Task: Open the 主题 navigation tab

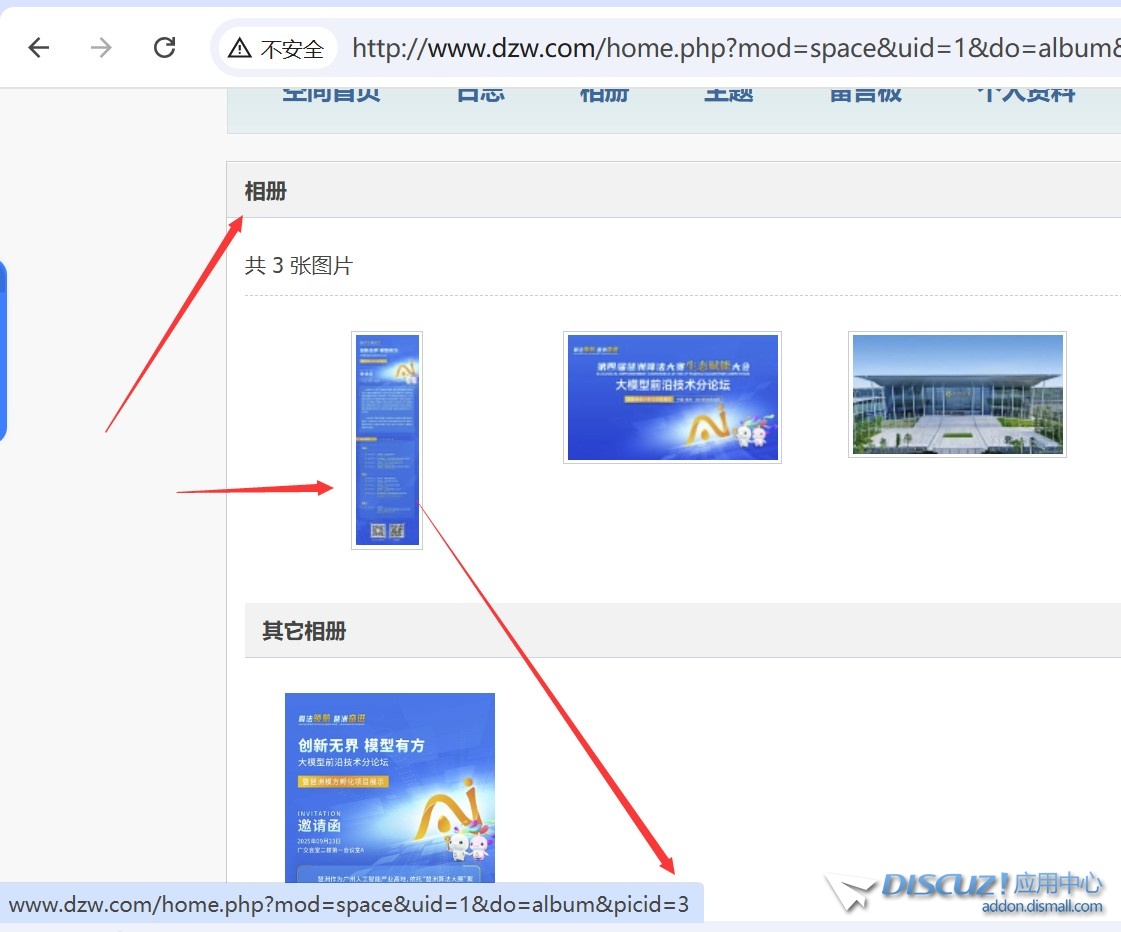Action: [x=728, y=95]
